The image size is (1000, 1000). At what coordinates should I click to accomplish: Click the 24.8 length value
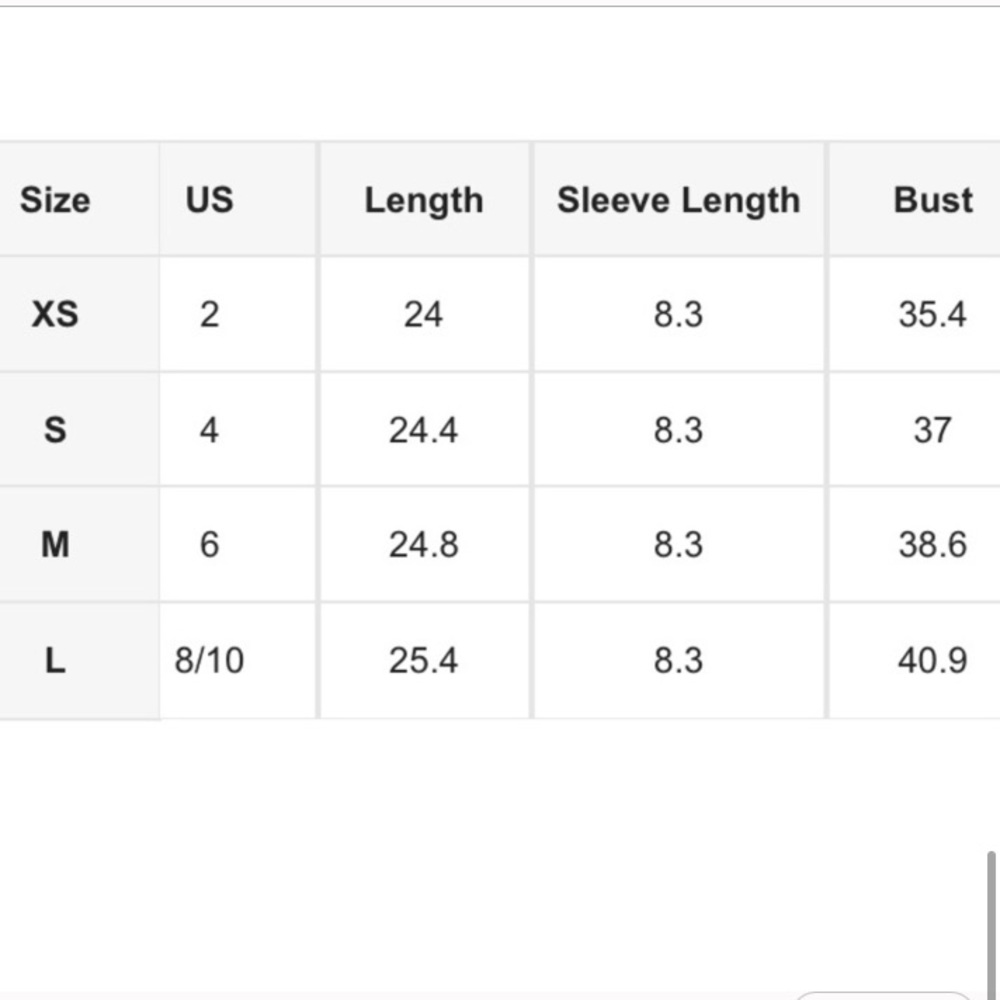pyautogui.click(x=424, y=545)
